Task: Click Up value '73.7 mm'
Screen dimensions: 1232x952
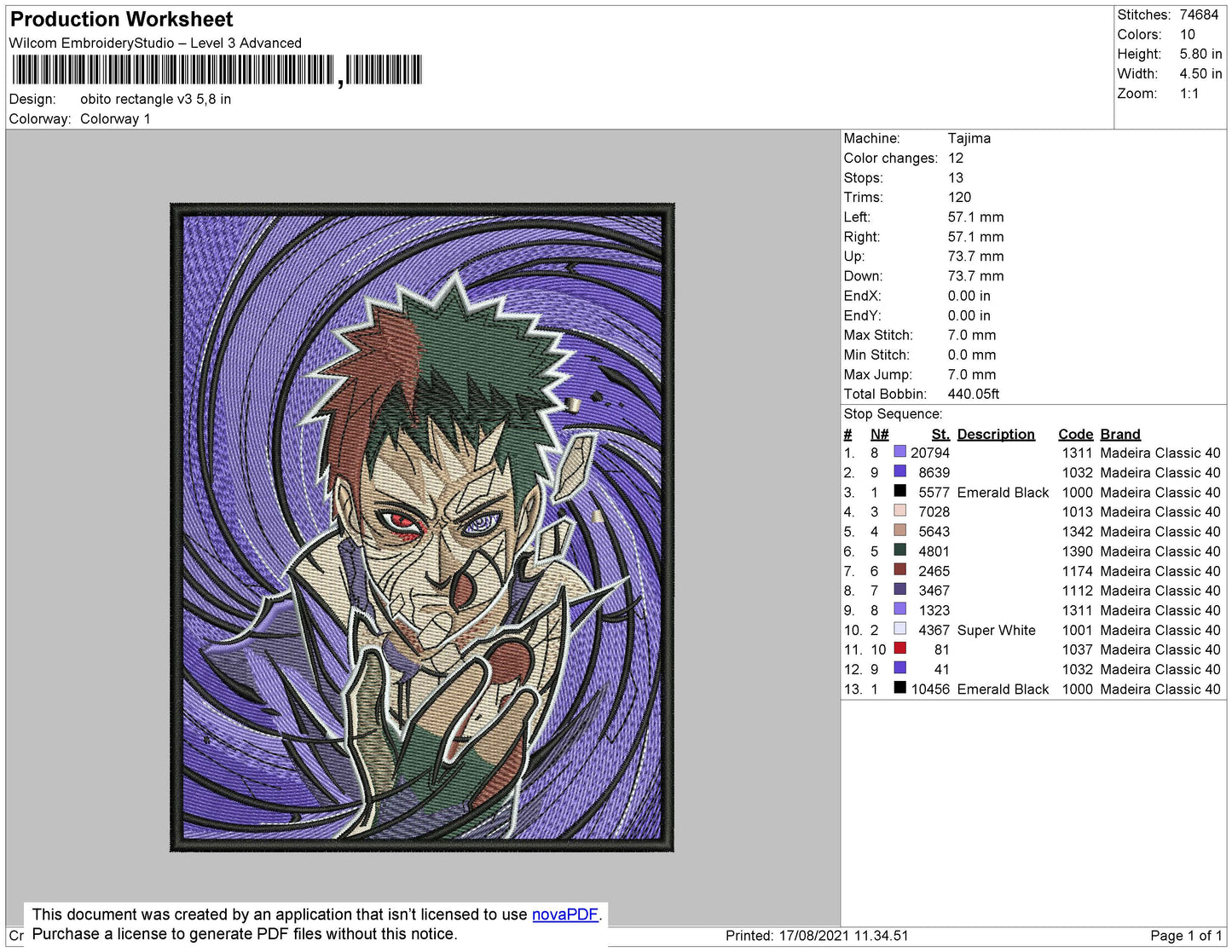Action: tap(976, 256)
